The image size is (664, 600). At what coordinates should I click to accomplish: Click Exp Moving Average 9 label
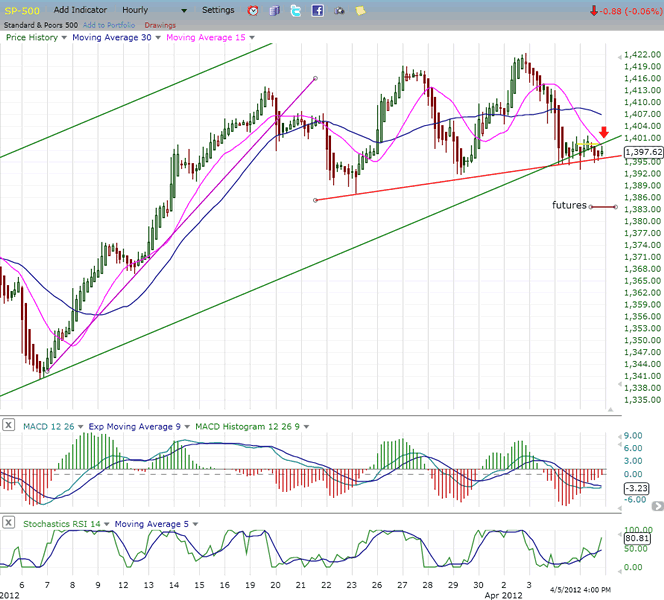tap(135, 426)
